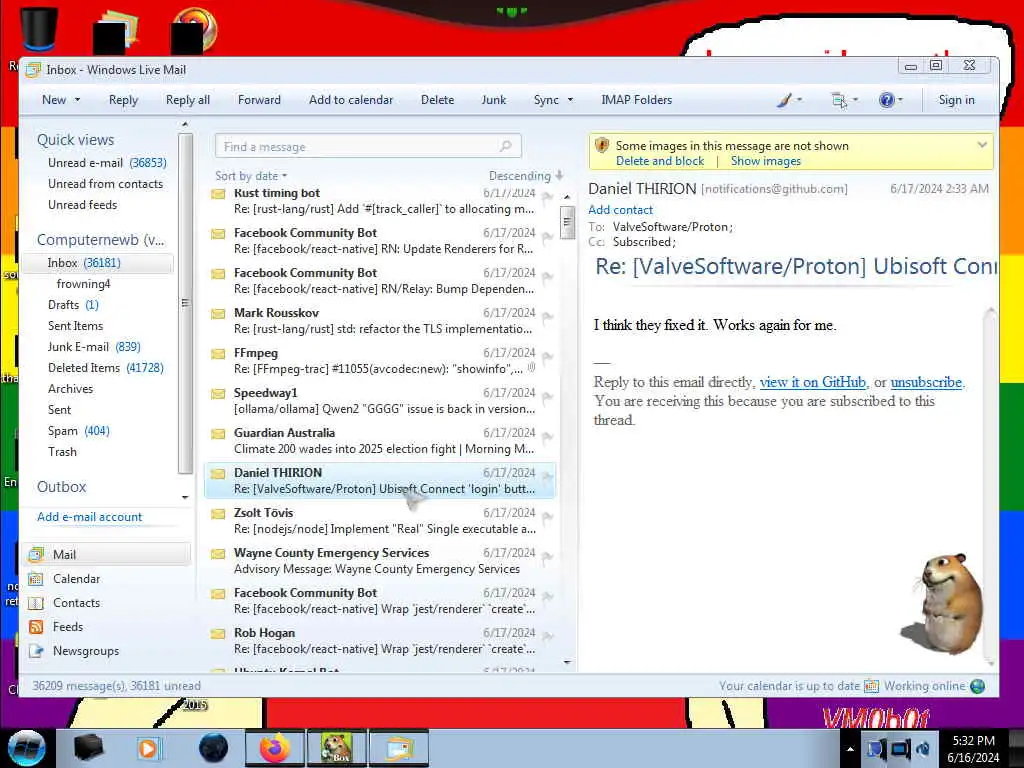Click Add to calendar
This screenshot has width=1024, height=768.
tap(351, 100)
